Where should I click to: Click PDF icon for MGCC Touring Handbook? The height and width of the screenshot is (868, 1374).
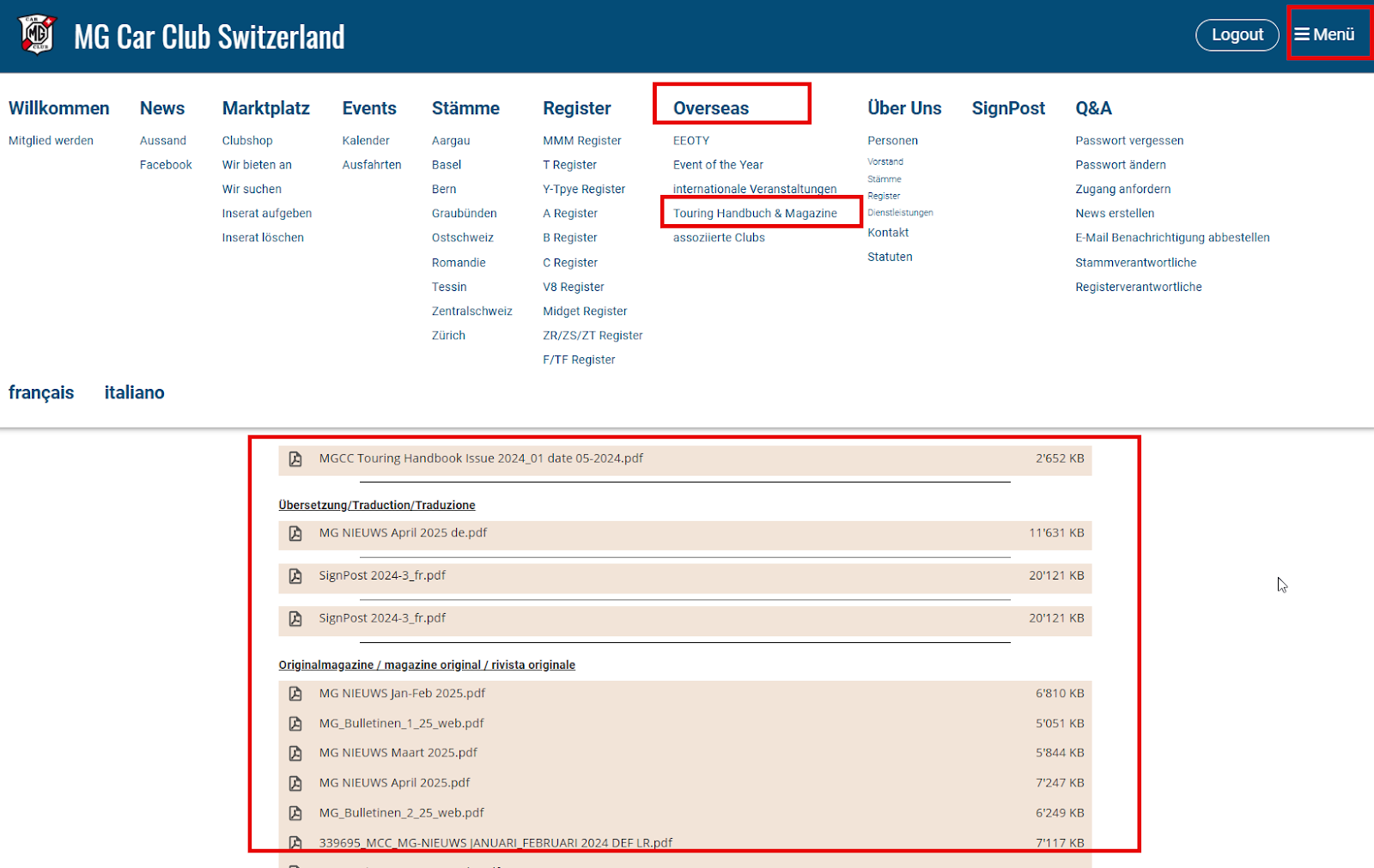pos(295,459)
